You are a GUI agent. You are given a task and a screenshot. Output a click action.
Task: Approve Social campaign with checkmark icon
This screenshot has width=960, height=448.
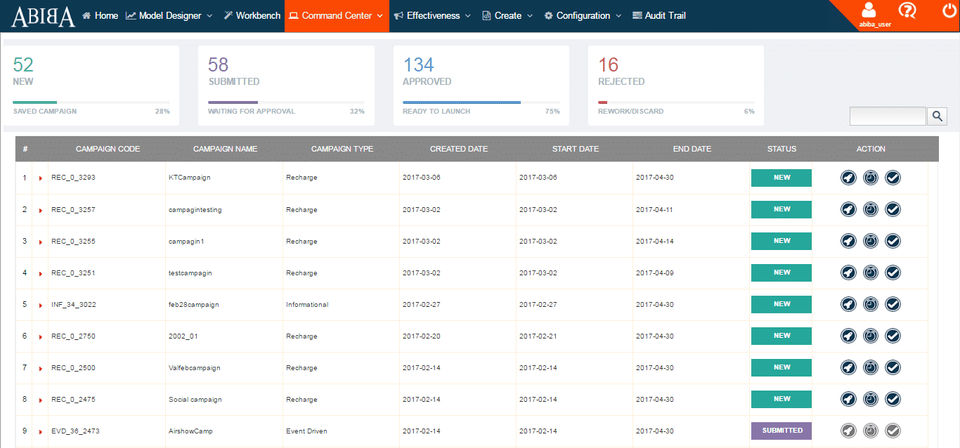pyautogui.click(x=893, y=399)
